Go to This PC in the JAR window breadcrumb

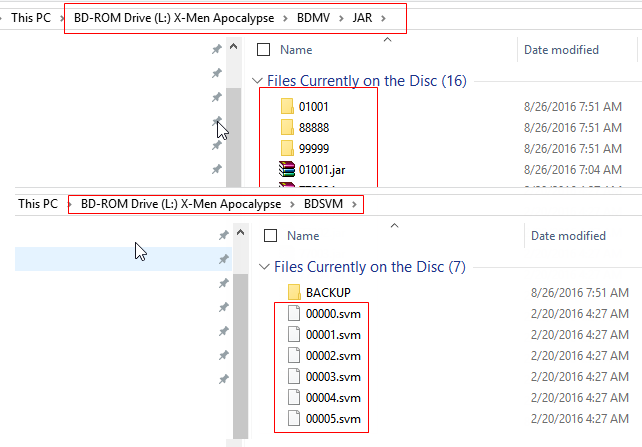[x=31, y=18]
